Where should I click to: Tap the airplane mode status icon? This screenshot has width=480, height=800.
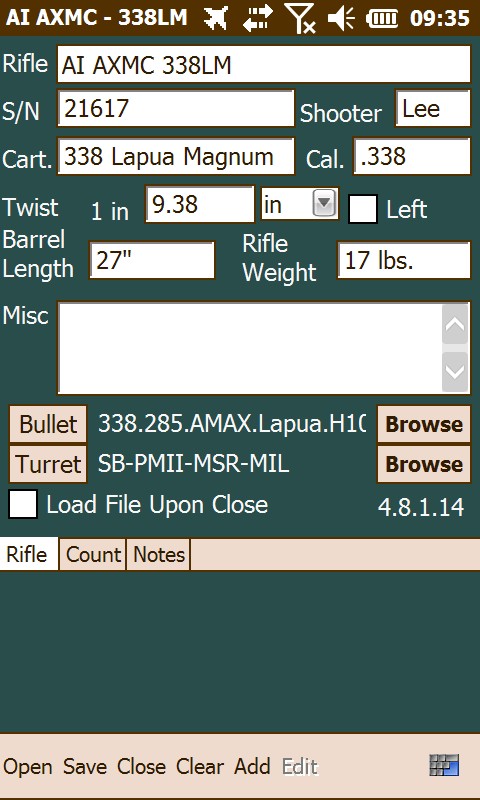(216, 19)
